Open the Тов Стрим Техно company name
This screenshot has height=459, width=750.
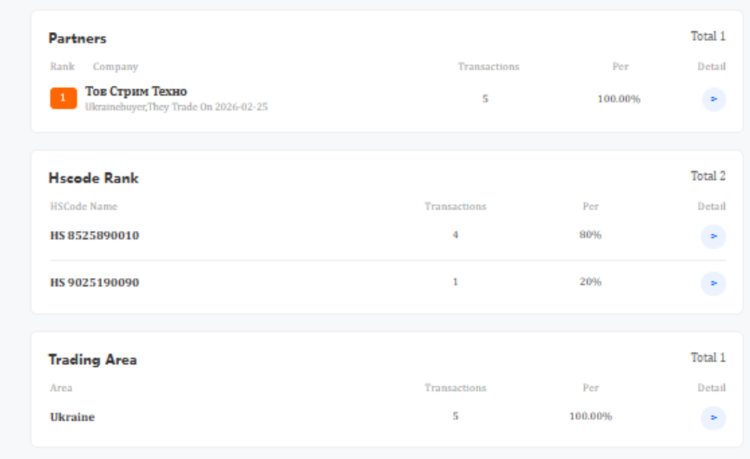pyautogui.click(x=136, y=91)
